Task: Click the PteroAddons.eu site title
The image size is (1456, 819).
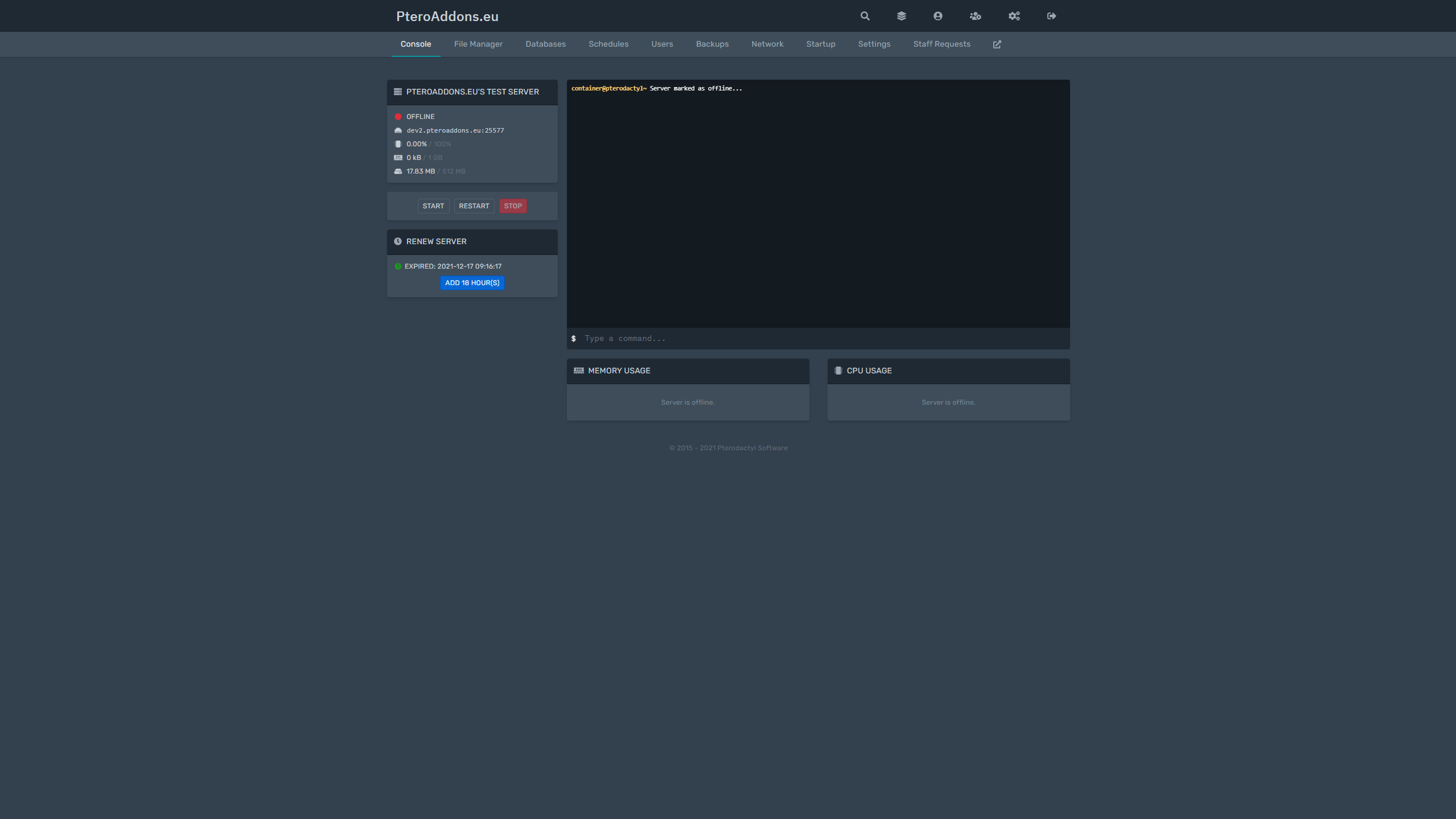Action: 447,17
